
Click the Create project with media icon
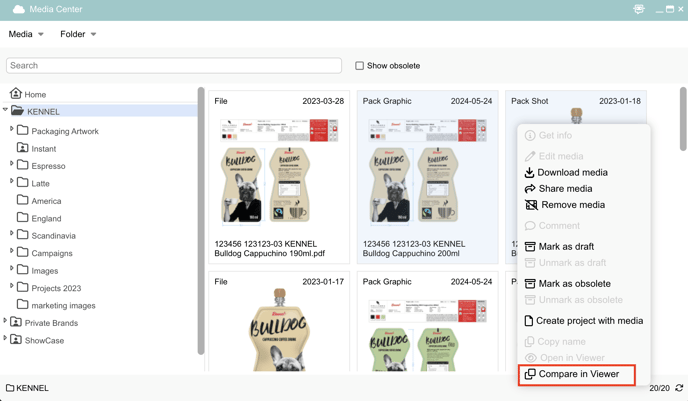coord(529,321)
